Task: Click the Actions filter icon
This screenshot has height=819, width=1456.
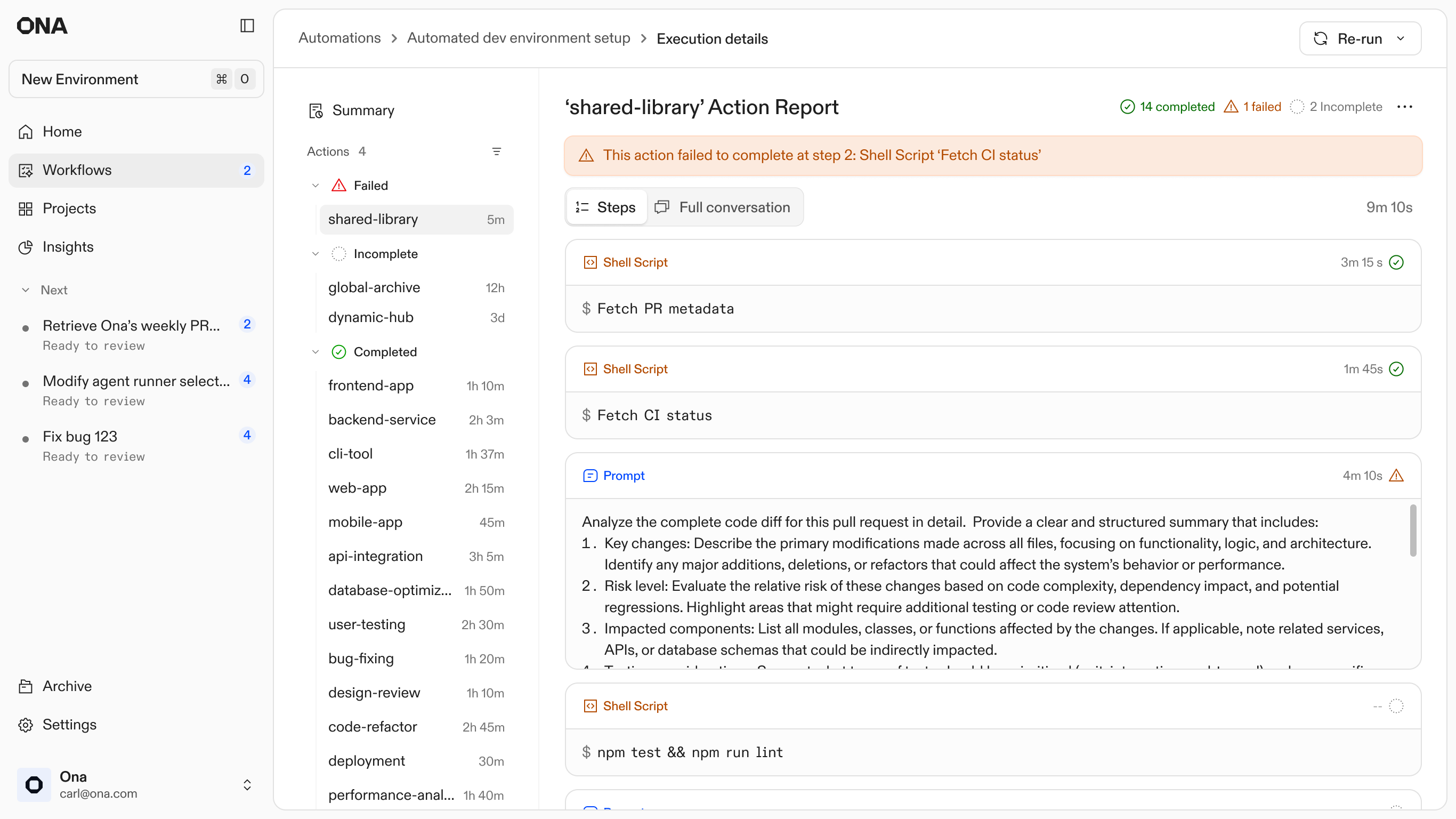Action: [x=496, y=151]
